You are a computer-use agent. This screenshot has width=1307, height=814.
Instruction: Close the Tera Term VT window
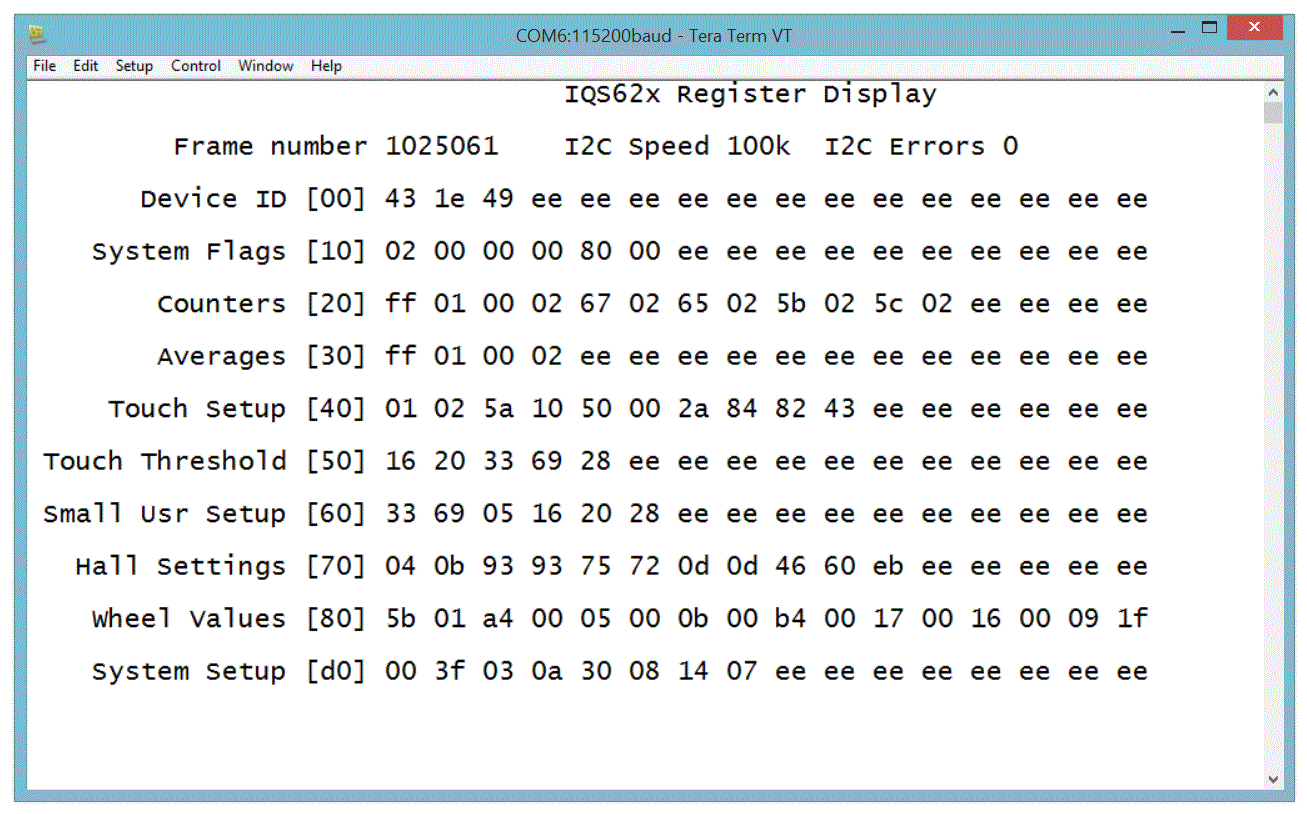1254,29
